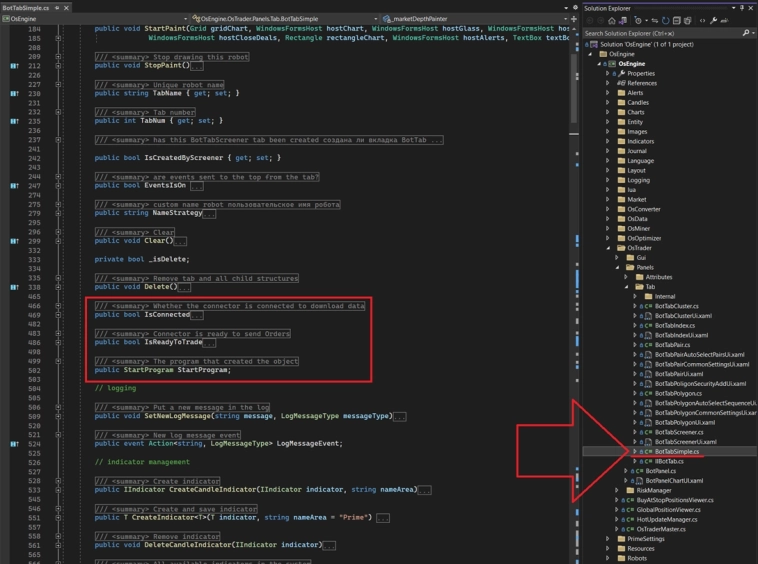Click the Refresh icon in Solution Explorer

pyautogui.click(x=665, y=20)
